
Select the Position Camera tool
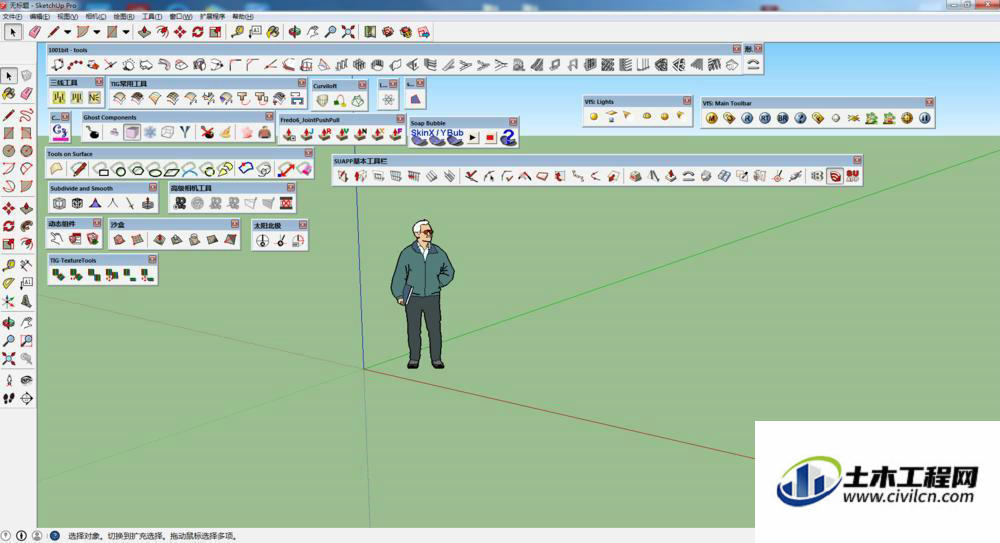[x=8, y=381]
